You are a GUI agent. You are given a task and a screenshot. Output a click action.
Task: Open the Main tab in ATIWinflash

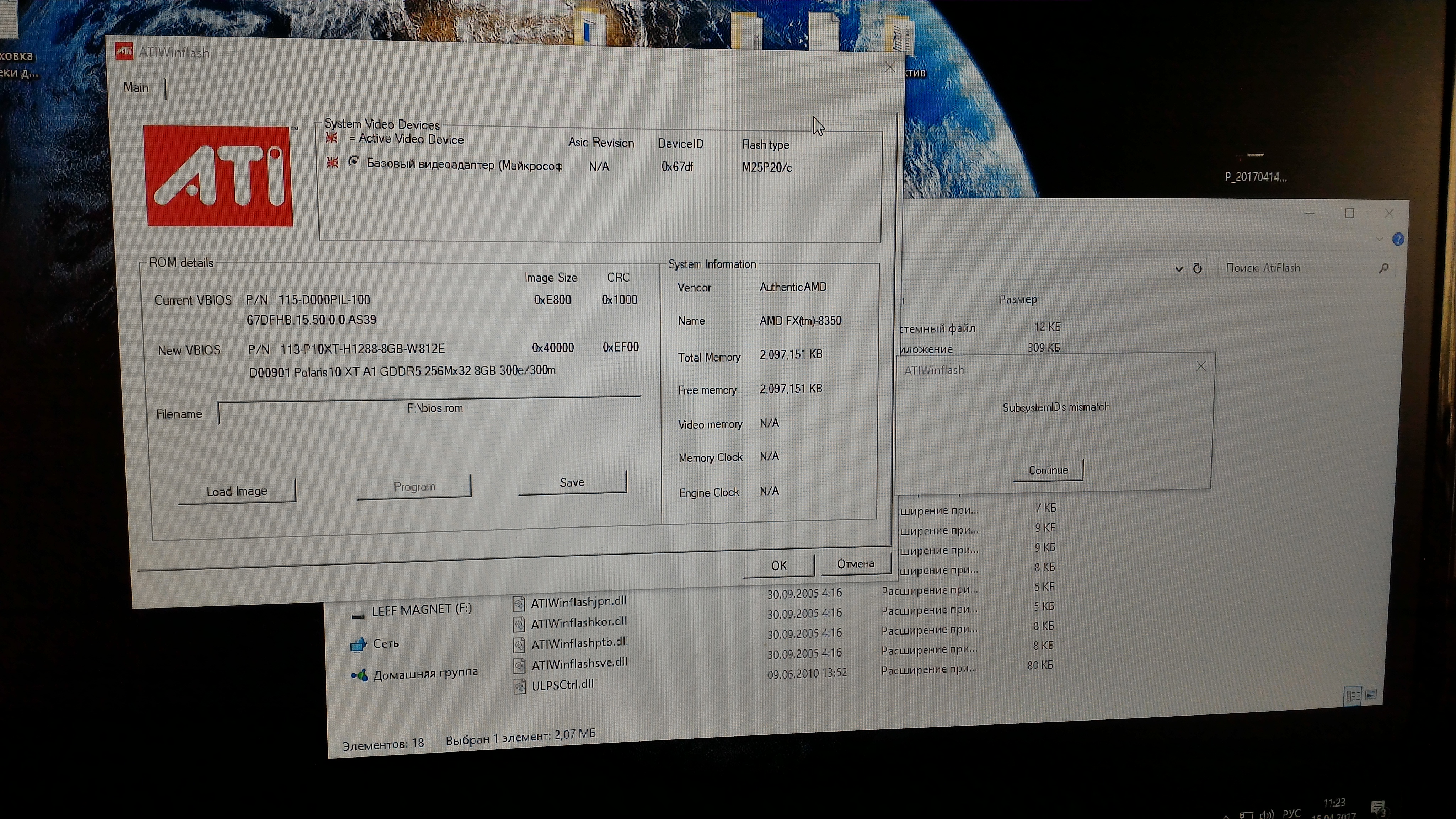coord(136,87)
